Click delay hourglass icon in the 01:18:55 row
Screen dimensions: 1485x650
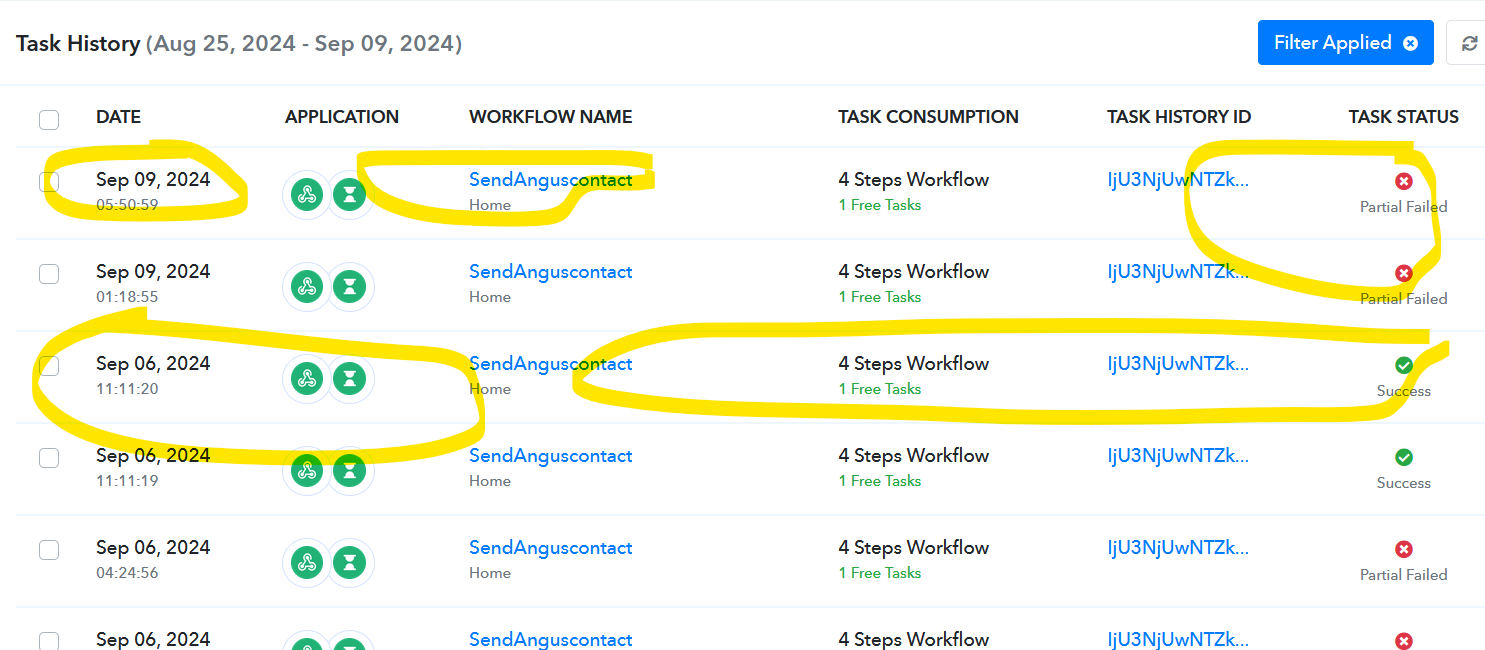click(349, 287)
